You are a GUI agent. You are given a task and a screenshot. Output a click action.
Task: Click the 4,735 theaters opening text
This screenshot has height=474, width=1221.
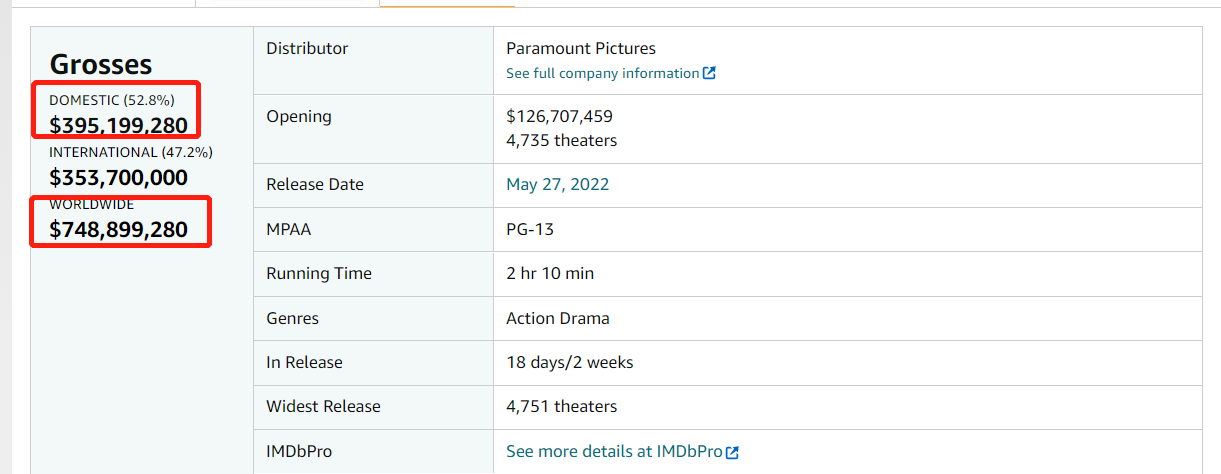(x=561, y=140)
